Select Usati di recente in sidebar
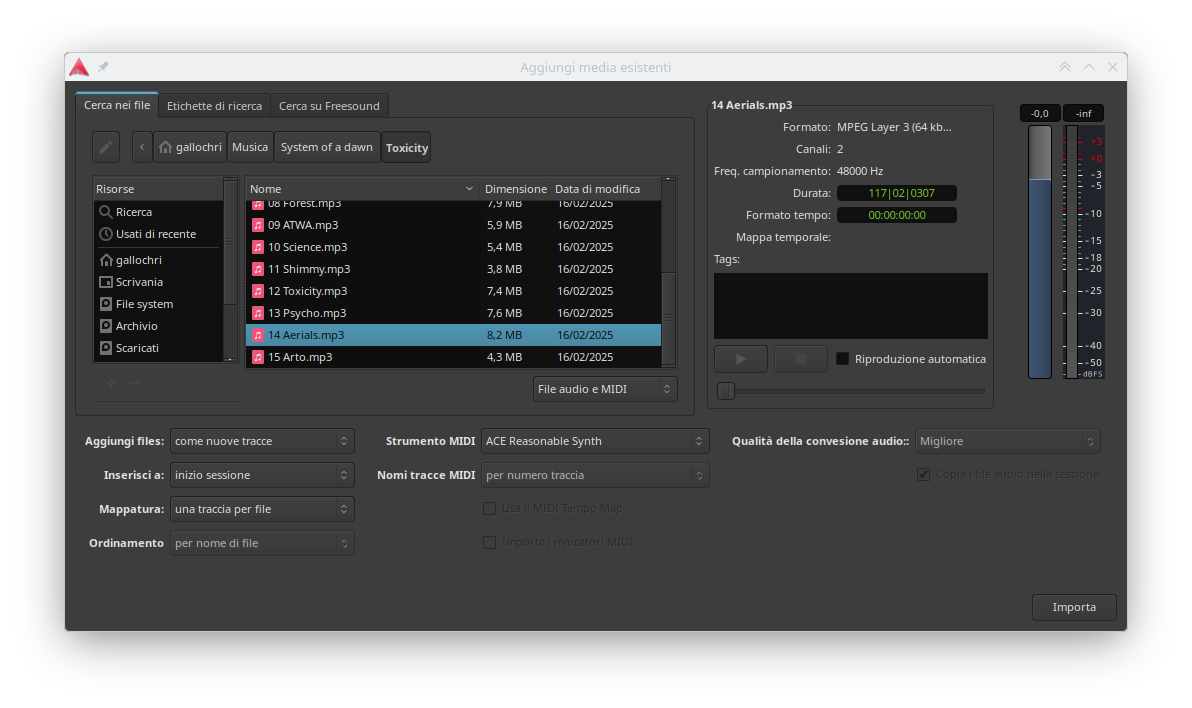The image size is (1192, 708). 155,234
